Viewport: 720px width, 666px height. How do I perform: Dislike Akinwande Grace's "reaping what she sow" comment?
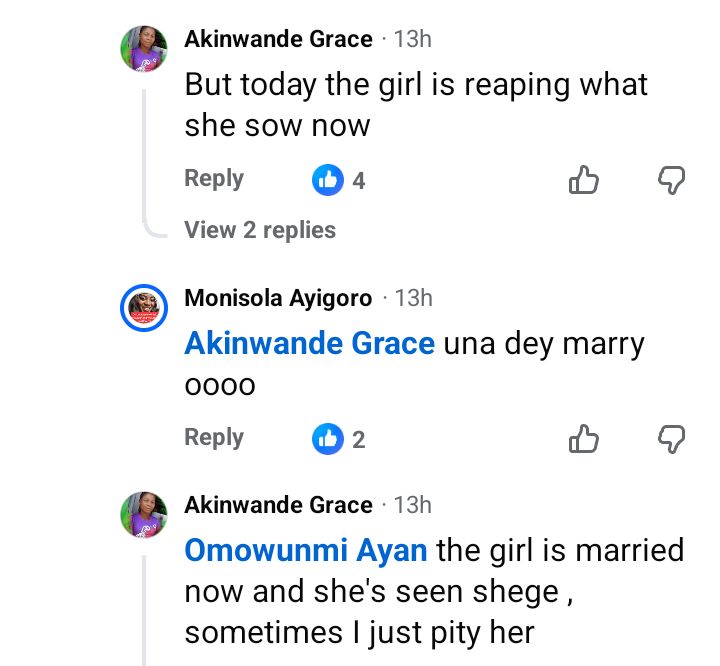click(x=670, y=180)
